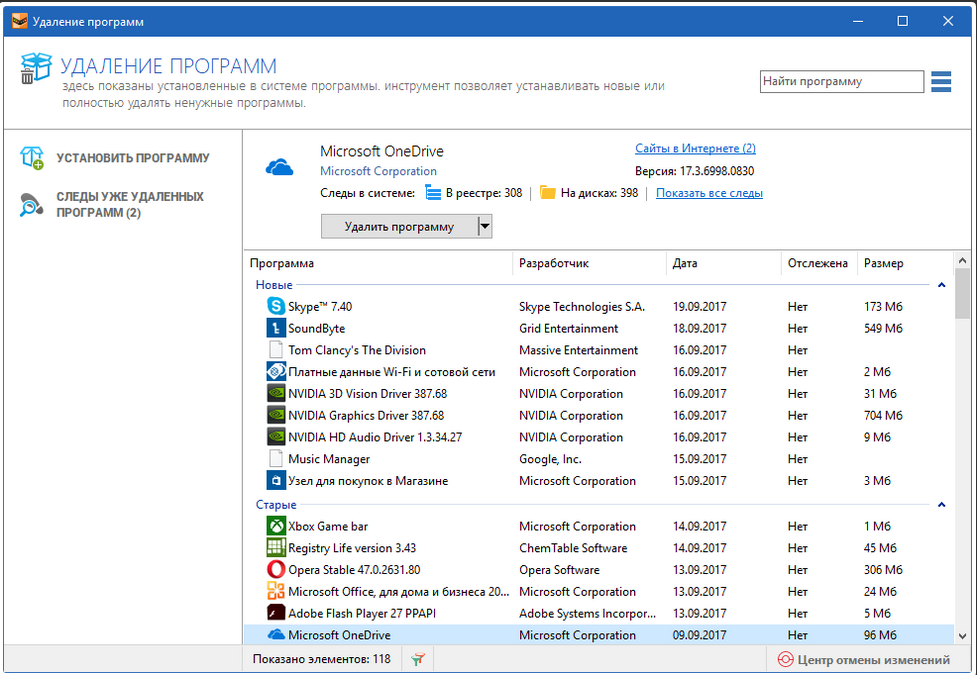This screenshot has width=977, height=675.
Task: Sort by Размер column header
Action: 905,263
